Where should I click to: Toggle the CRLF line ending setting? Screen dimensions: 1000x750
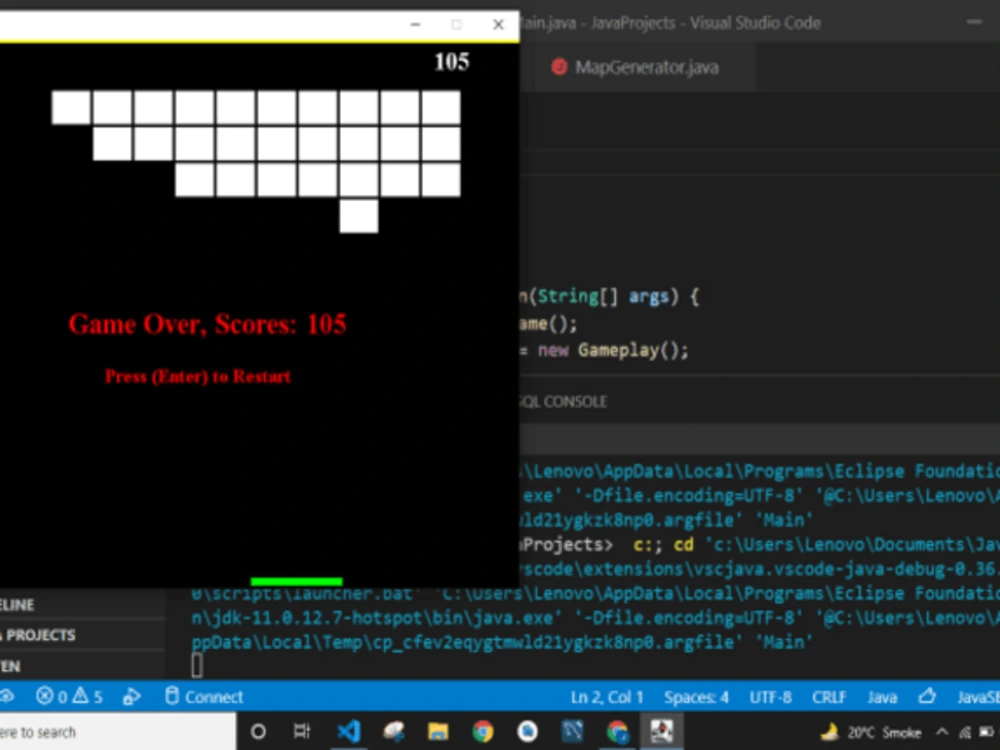pyautogui.click(x=828, y=696)
